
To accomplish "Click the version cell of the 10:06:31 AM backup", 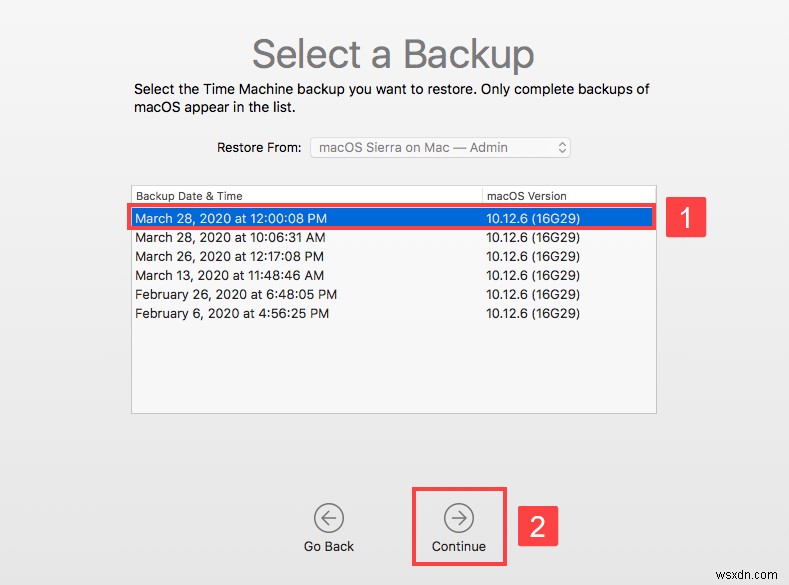I will 533,237.
